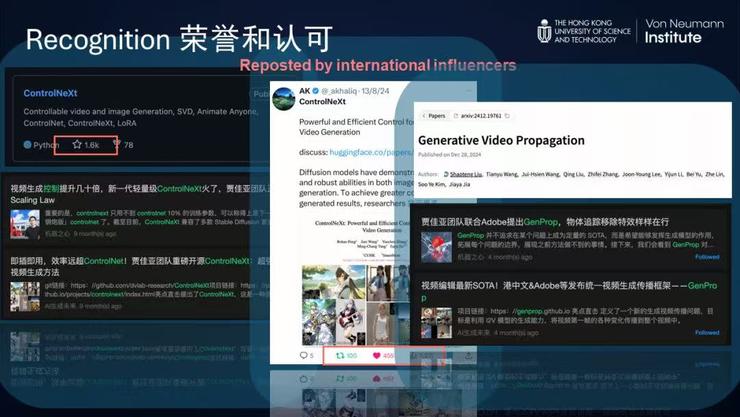This screenshot has width=740, height=417.
Task: Click the ControlNeXt repository description text
Action: point(141,117)
